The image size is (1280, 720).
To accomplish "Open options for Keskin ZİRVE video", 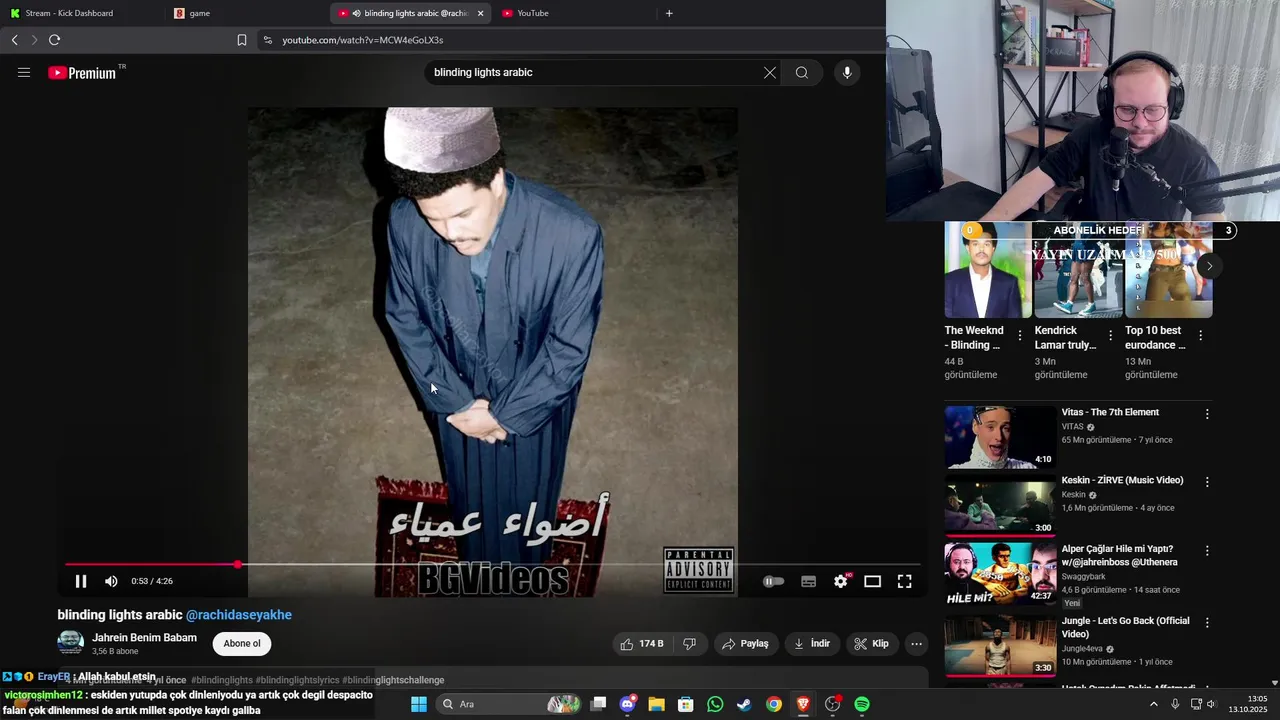I will click(1207, 482).
